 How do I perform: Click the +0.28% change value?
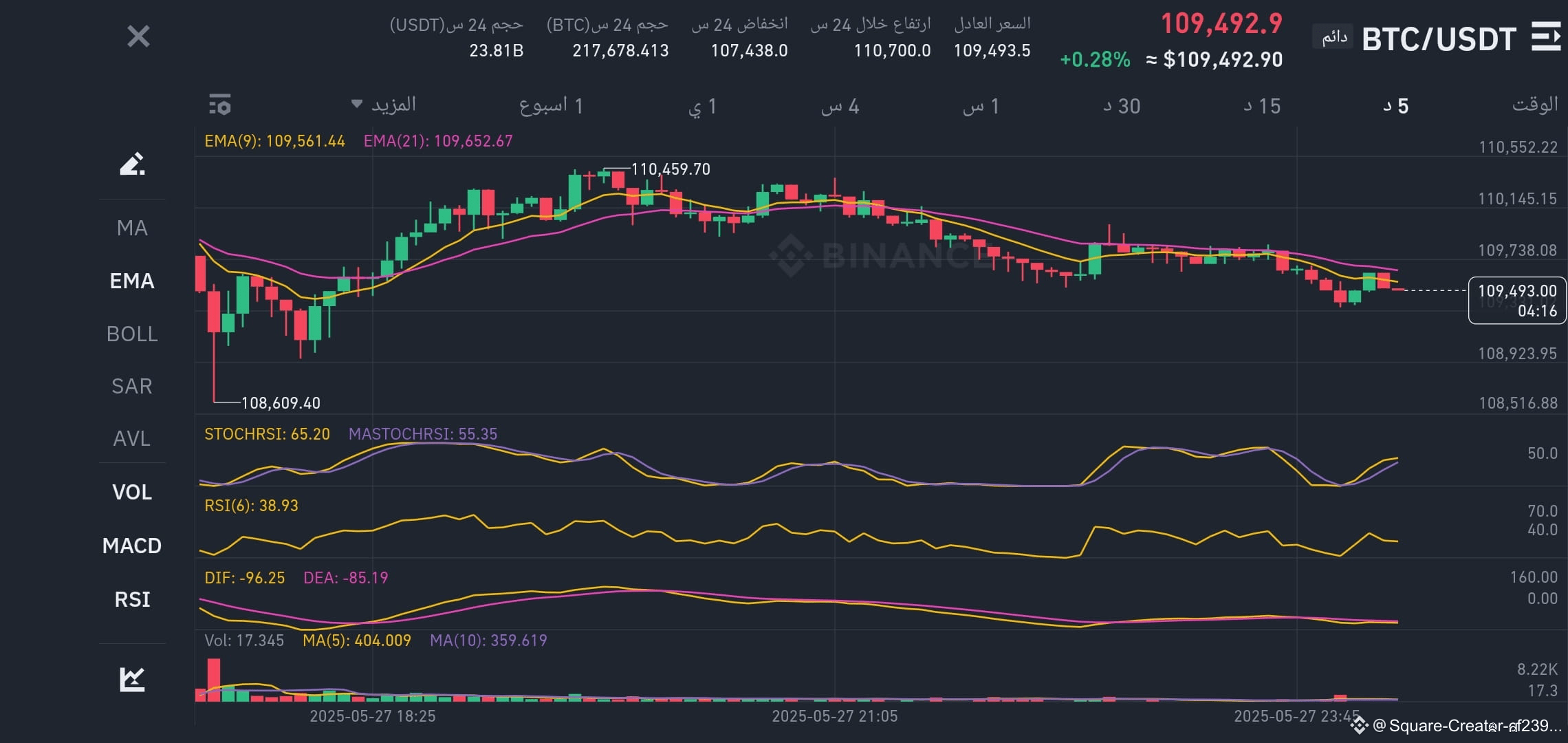(x=1095, y=60)
